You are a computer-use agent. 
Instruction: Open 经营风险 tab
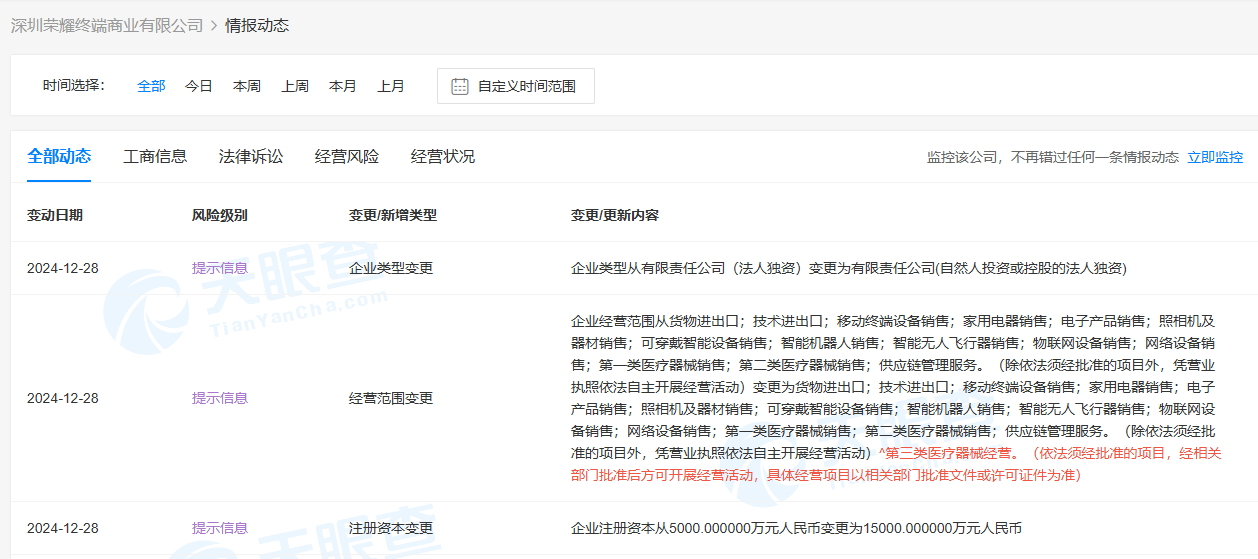coord(347,156)
